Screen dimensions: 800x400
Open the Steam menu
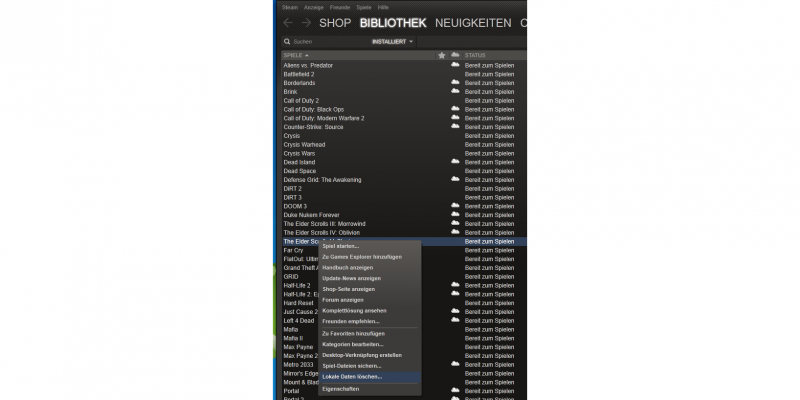pos(290,8)
